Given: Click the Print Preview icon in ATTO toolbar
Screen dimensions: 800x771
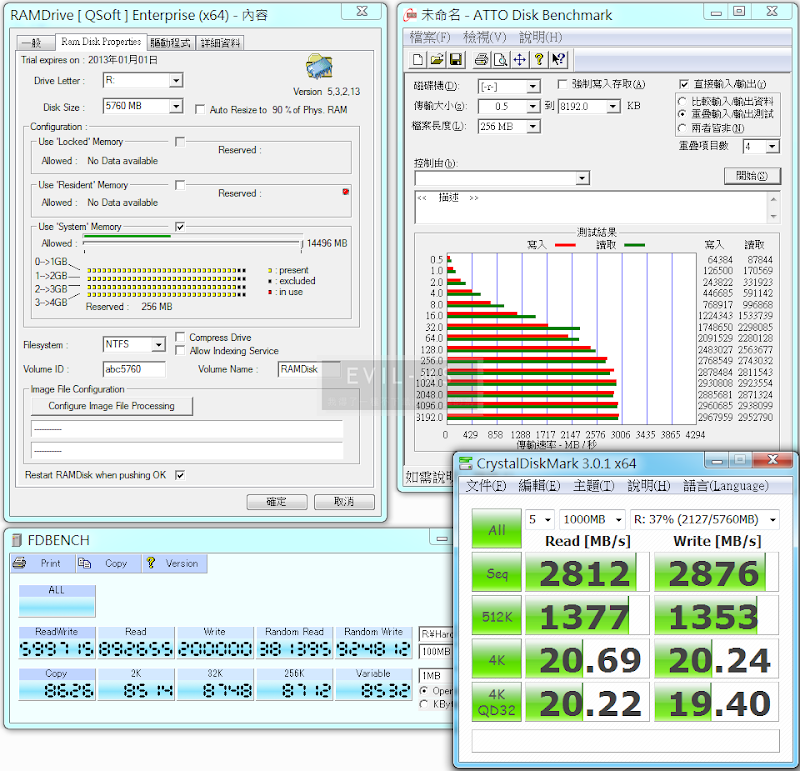Looking at the screenshot, I should [501, 59].
